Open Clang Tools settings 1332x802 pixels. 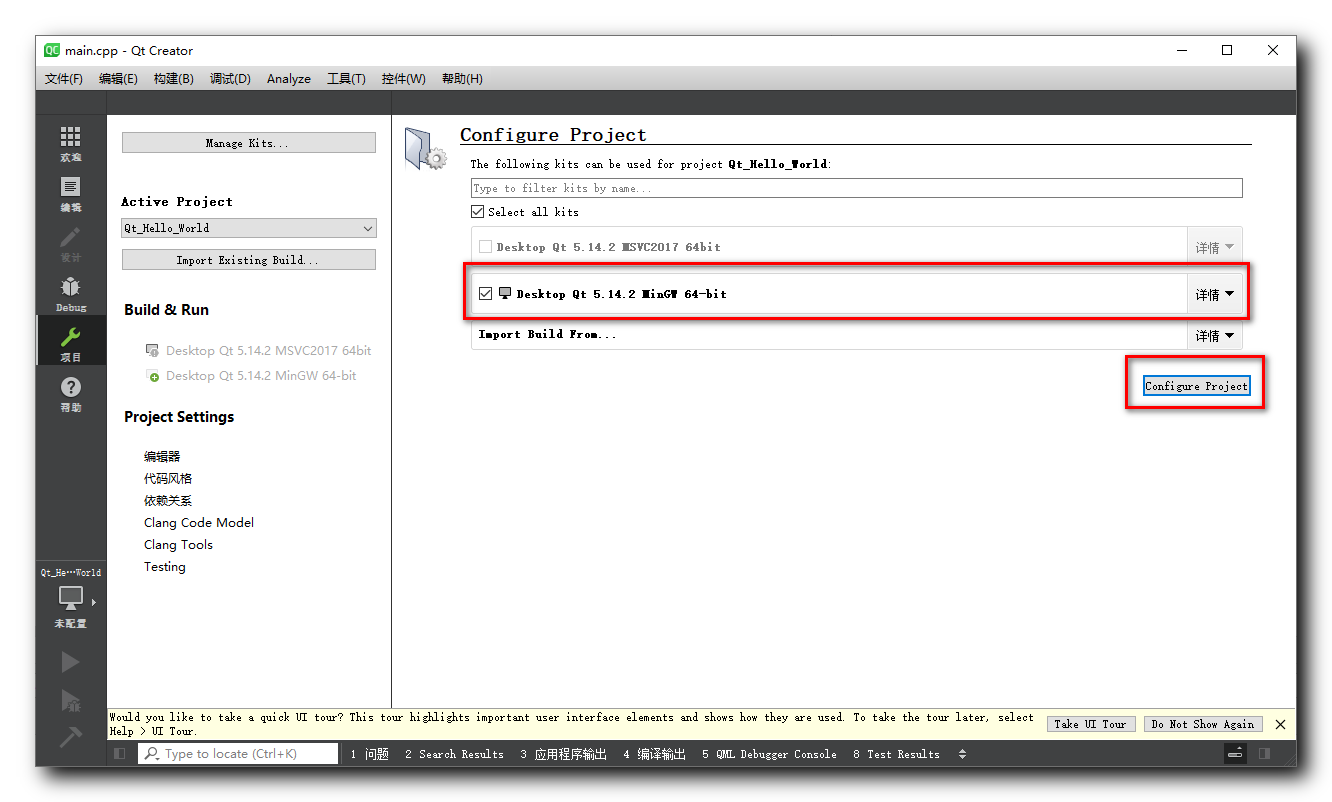click(178, 545)
